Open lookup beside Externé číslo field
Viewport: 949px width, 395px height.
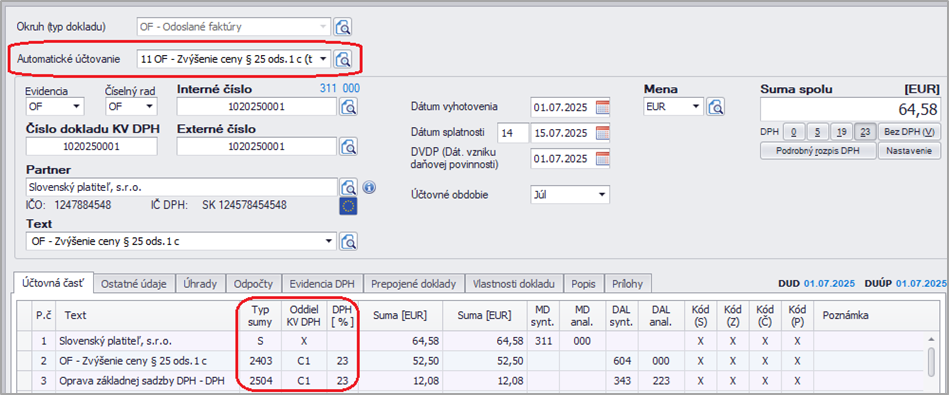coord(349,146)
